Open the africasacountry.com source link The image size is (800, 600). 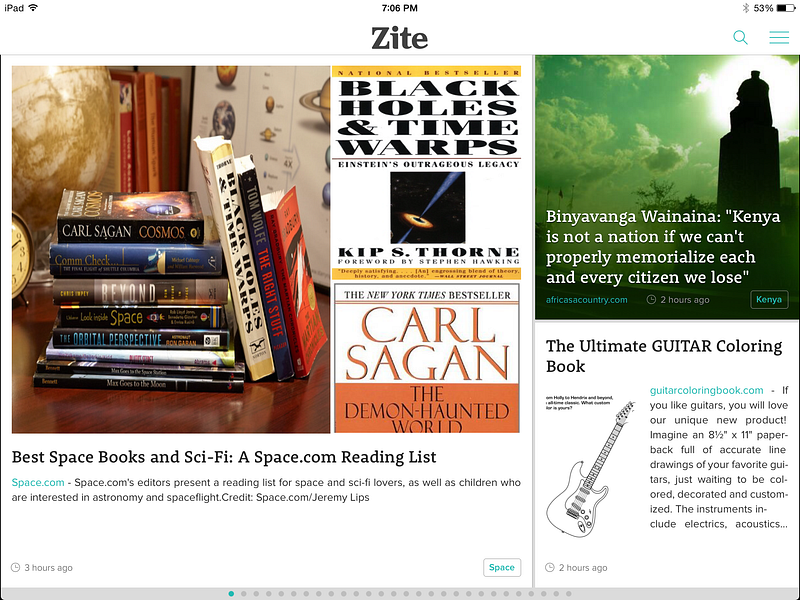pyautogui.click(x=587, y=299)
